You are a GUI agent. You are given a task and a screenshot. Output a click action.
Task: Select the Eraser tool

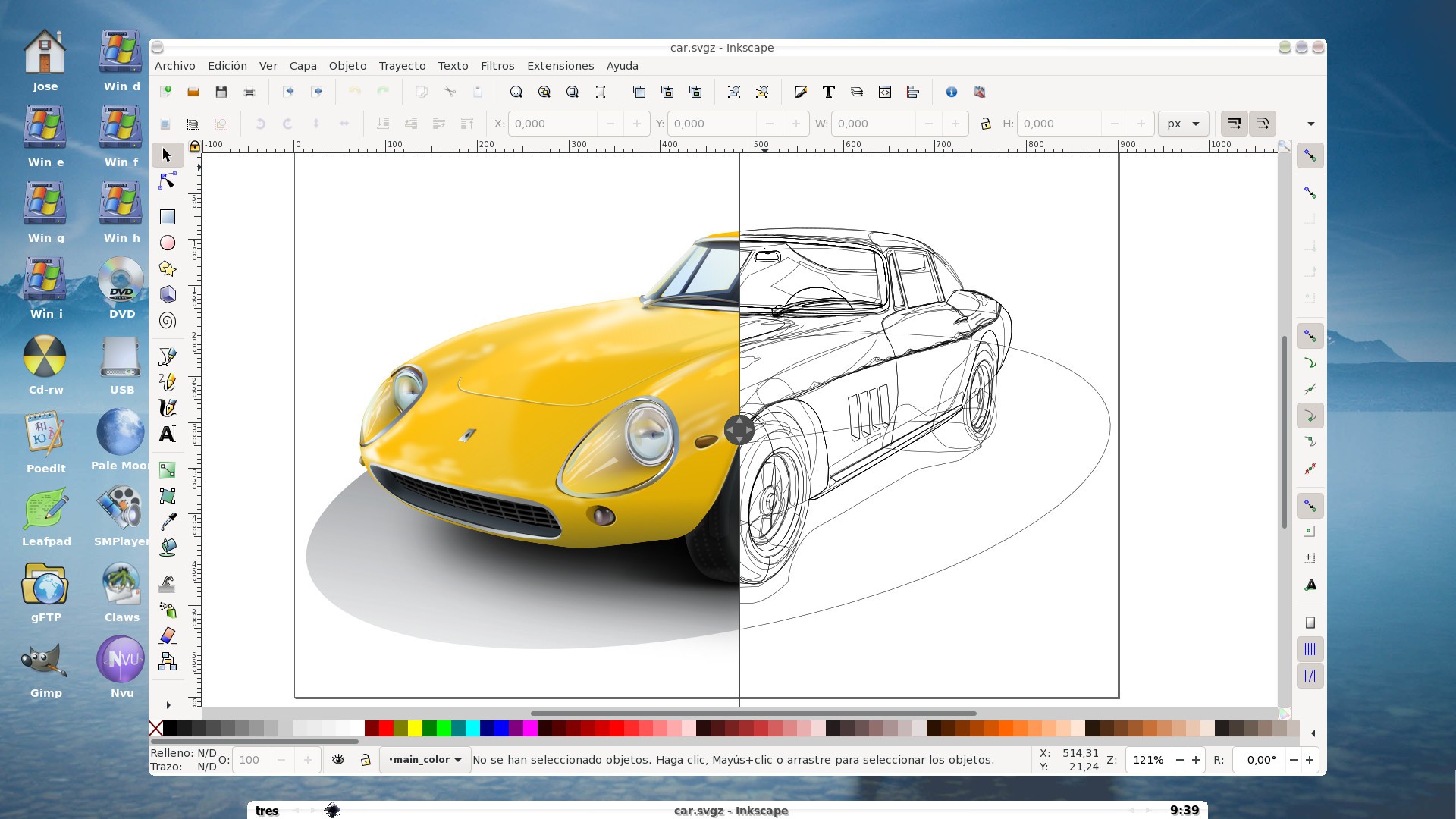point(168,635)
